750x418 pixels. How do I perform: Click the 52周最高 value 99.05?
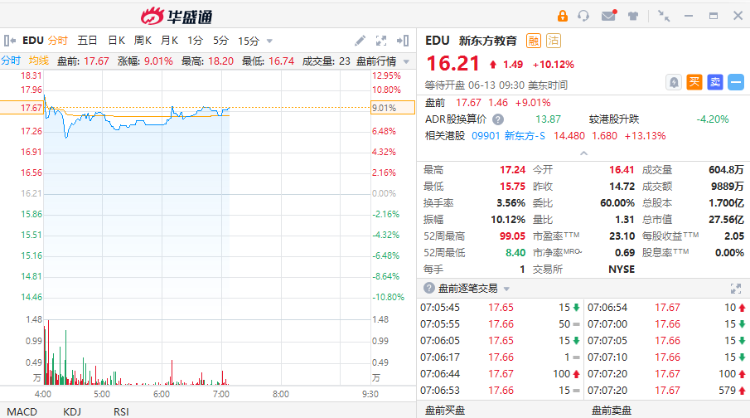(x=512, y=236)
